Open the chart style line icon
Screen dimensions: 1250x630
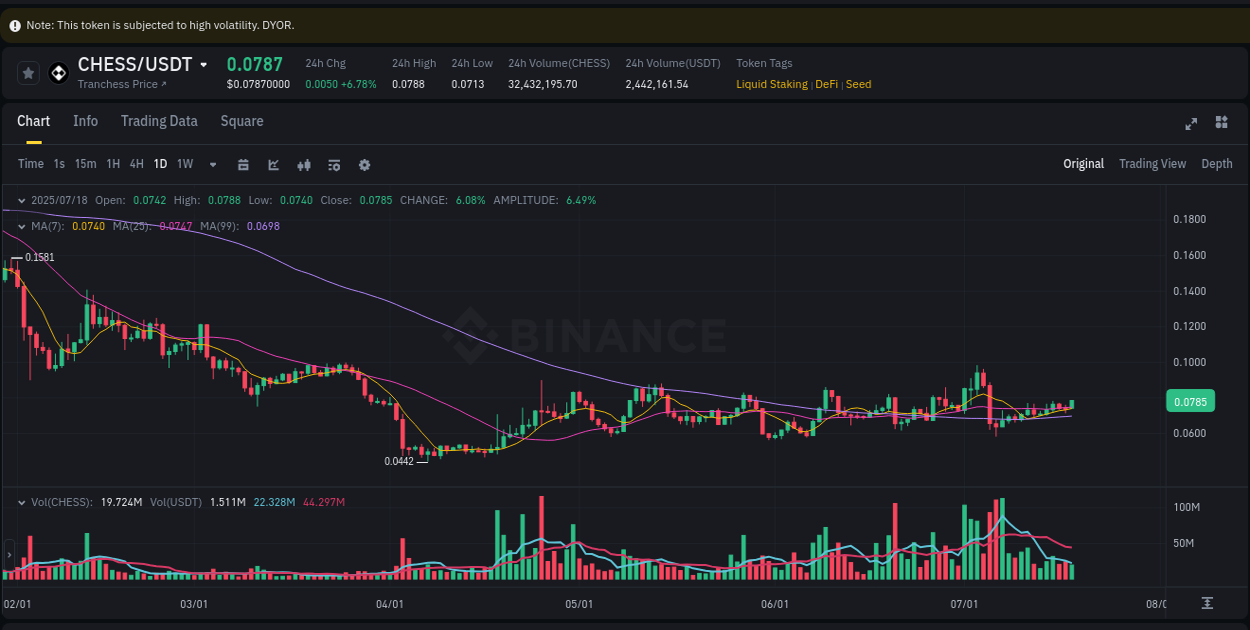tap(273, 164)
